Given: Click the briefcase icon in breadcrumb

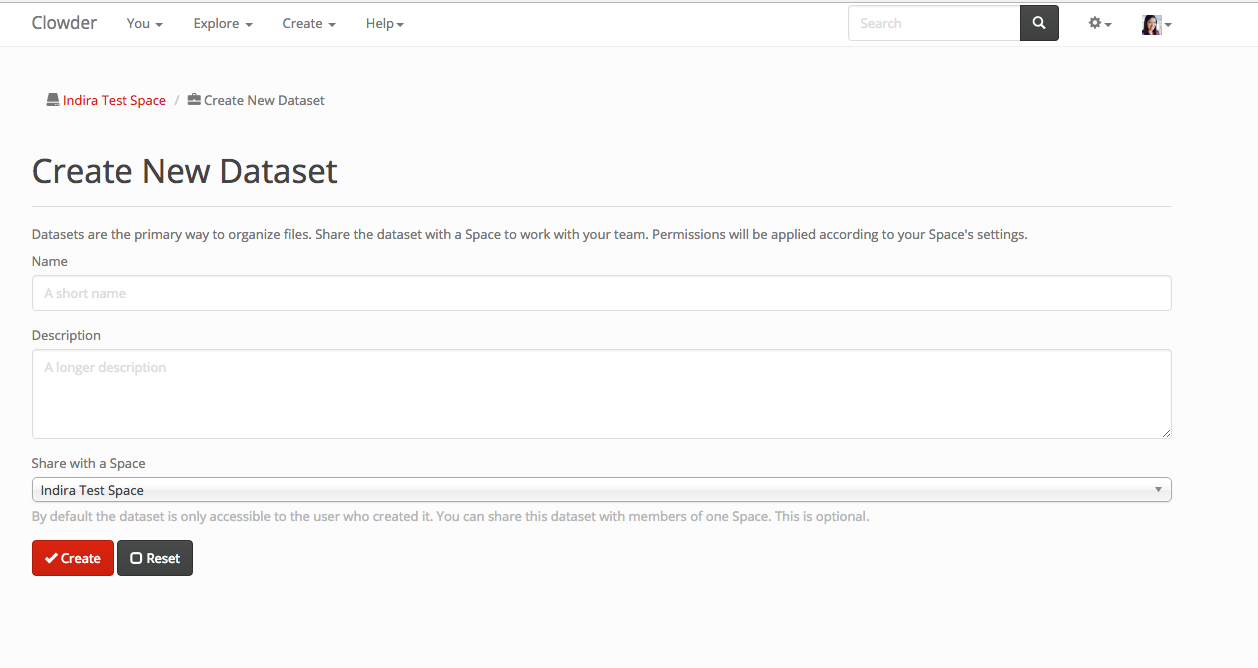Looking at the screenshot, I should click(194, 100).
